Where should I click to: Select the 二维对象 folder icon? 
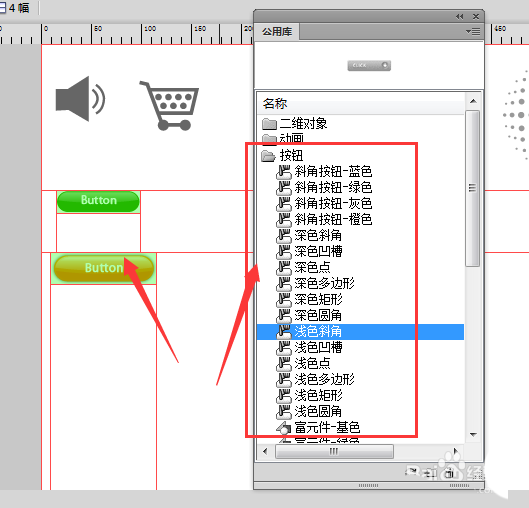click(x=269, y=124)
